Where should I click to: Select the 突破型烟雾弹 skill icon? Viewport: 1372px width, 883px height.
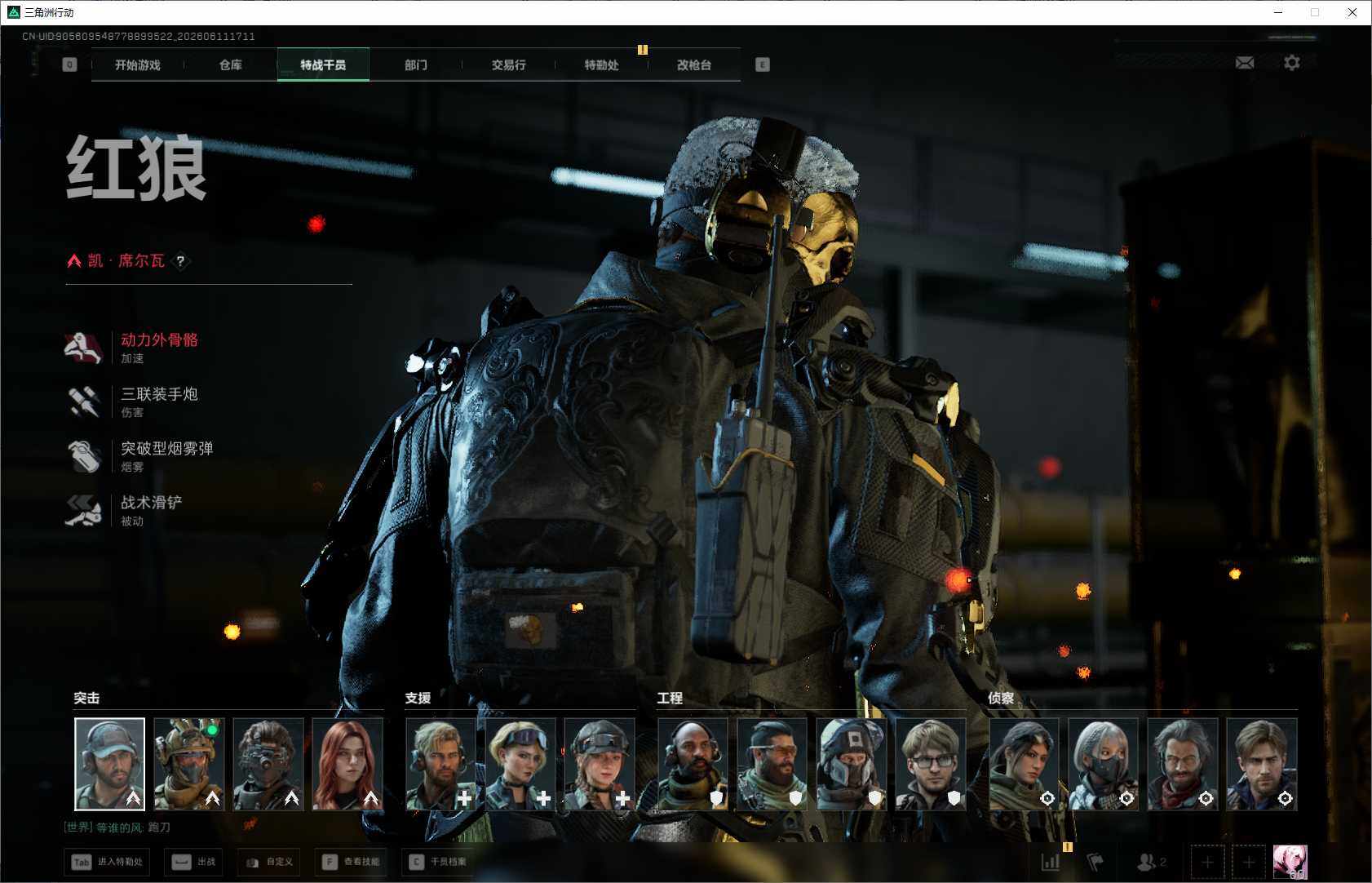[x=83, y=456]
